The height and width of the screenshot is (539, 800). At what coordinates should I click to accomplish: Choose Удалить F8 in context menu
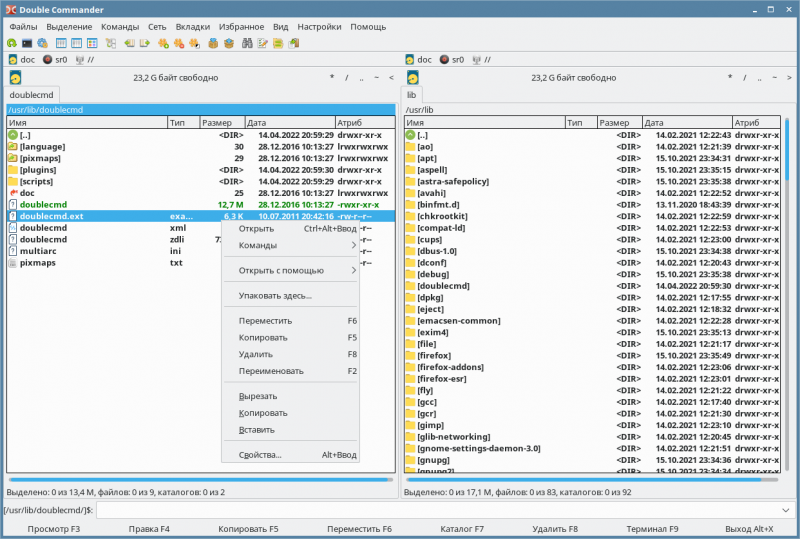click(x=290, y=354)
